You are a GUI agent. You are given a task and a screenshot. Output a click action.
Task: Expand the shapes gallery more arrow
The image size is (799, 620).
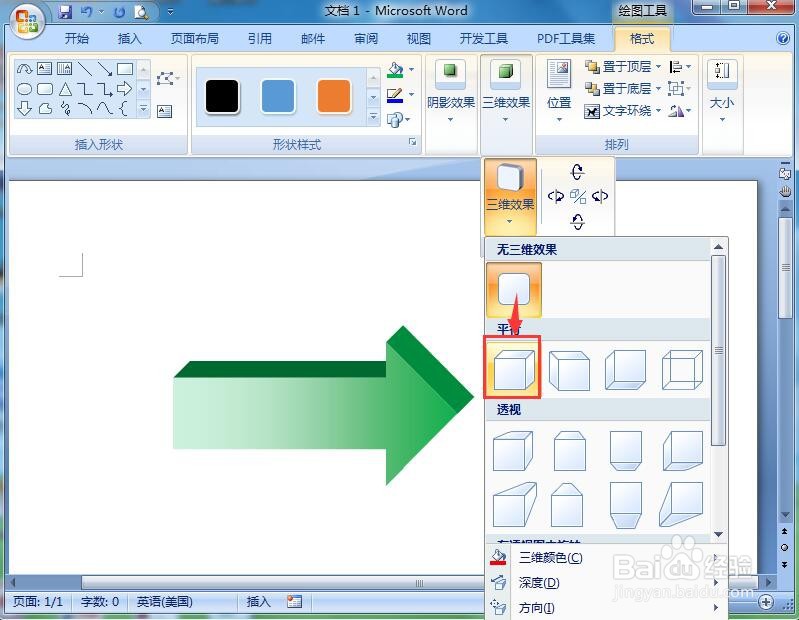click(143, 109)
